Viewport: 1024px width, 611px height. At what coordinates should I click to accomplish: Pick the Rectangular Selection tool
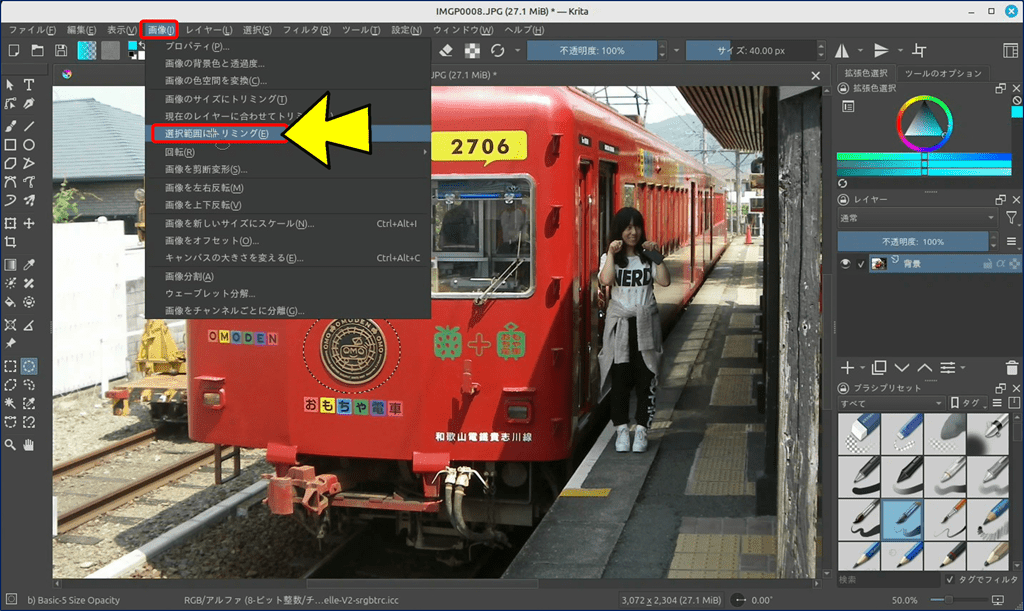click(x=10, y=366)
